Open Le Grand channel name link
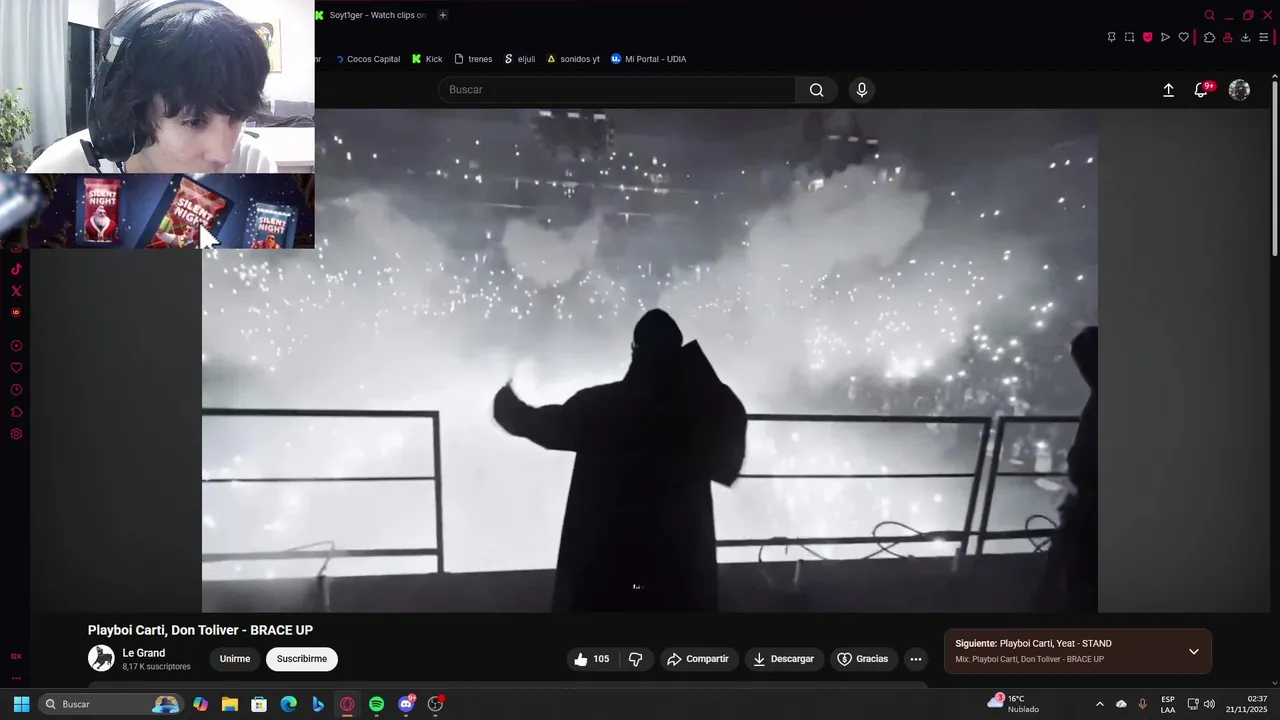The image size is (1280, 720). tap(144, 653)
